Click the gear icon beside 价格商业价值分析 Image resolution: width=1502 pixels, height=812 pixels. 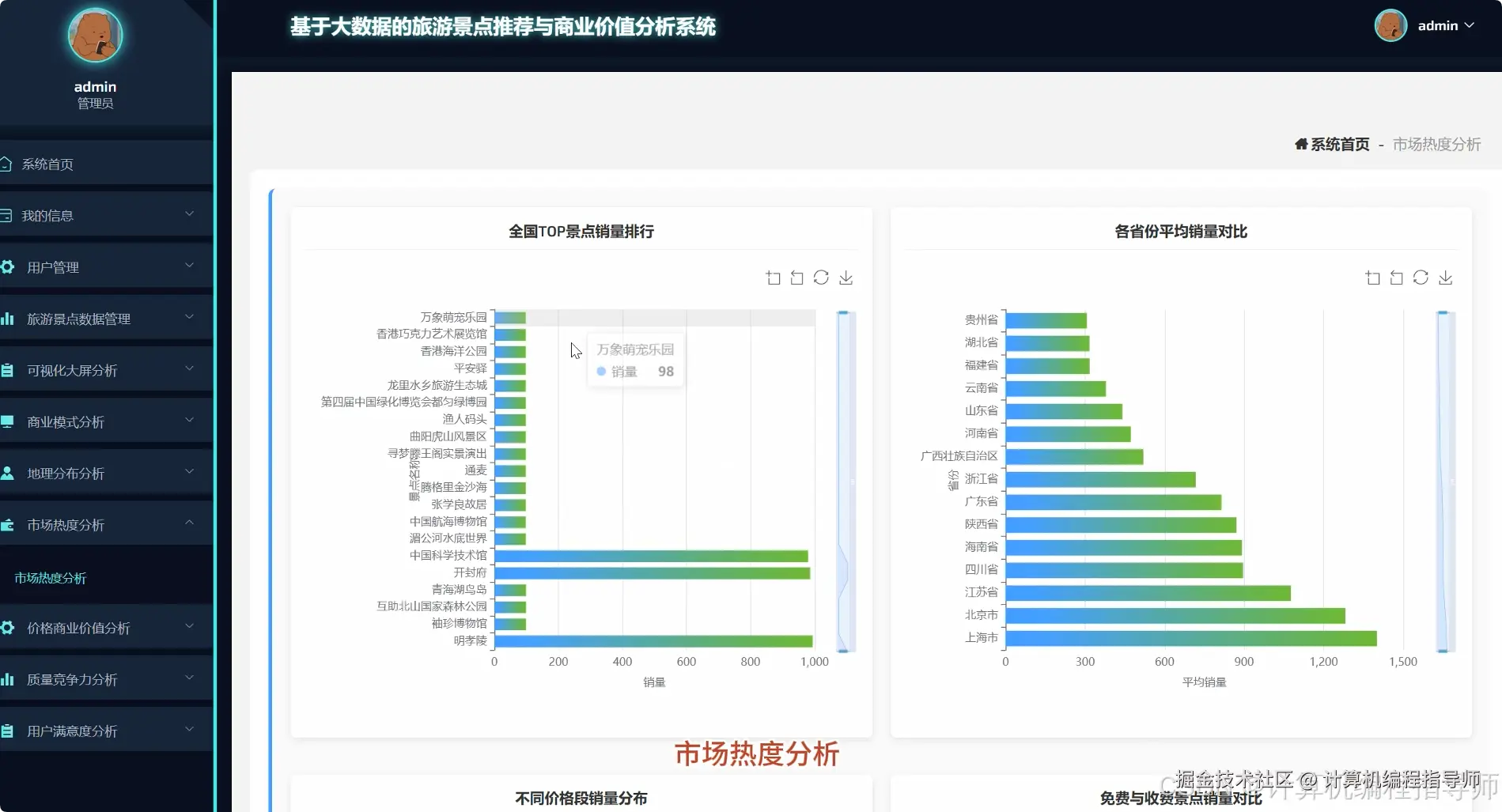pos(7,628)
